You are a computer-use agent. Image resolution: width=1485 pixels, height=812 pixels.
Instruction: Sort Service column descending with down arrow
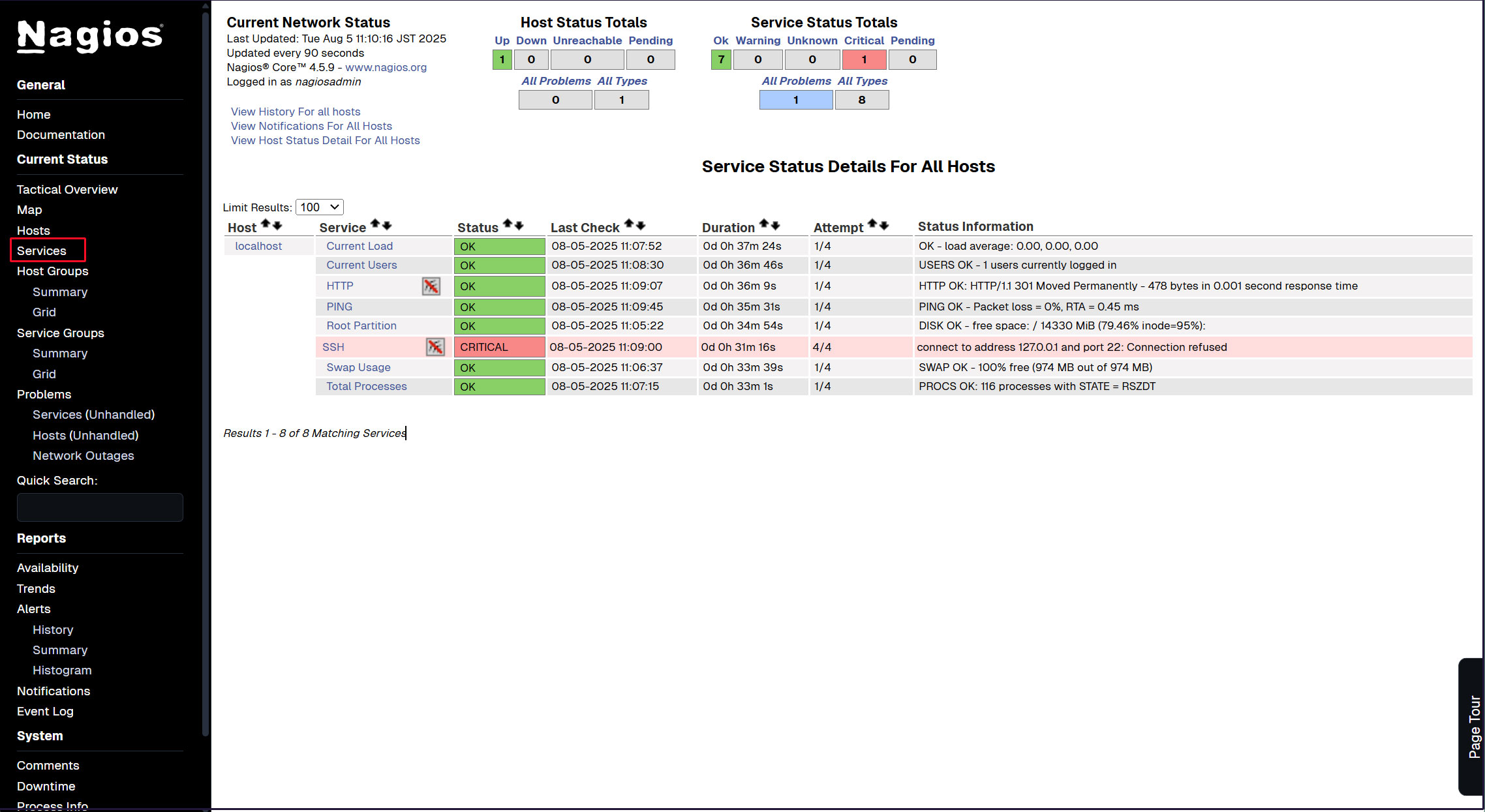387,225
